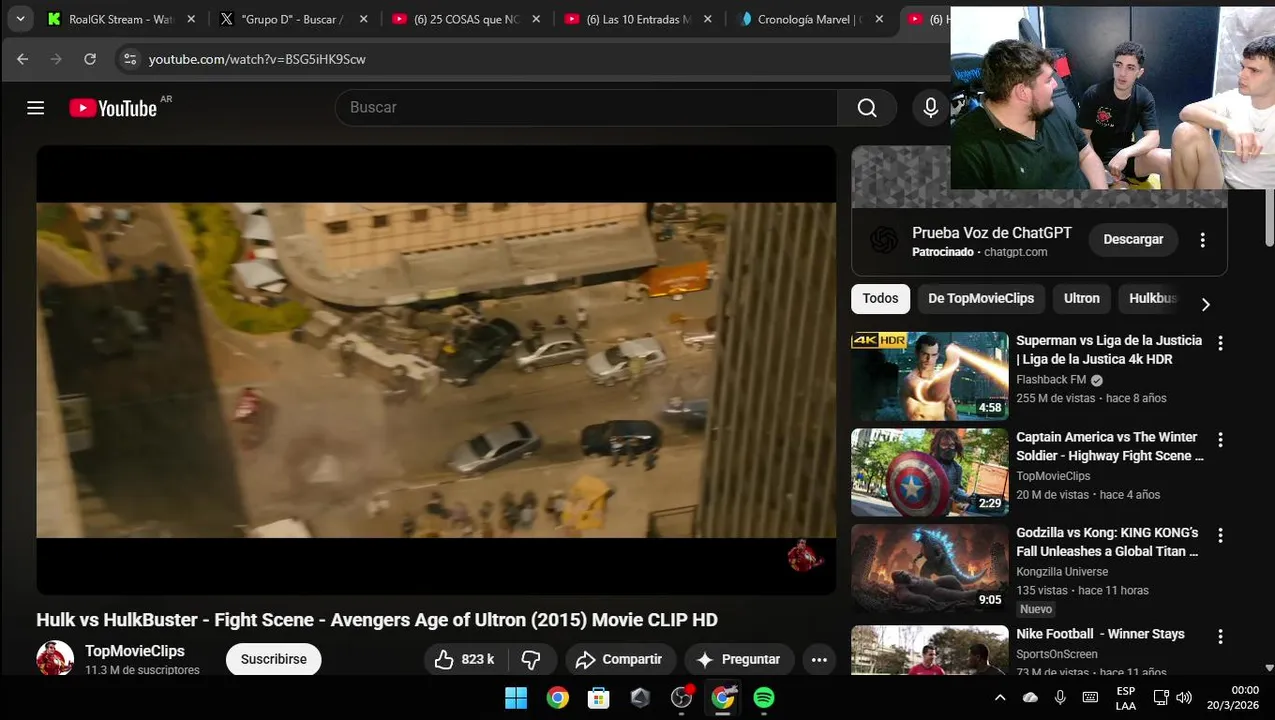Open the Prueba Voz de ChatGPT ad title
The image size is (1275, 720).
[992, 233]
